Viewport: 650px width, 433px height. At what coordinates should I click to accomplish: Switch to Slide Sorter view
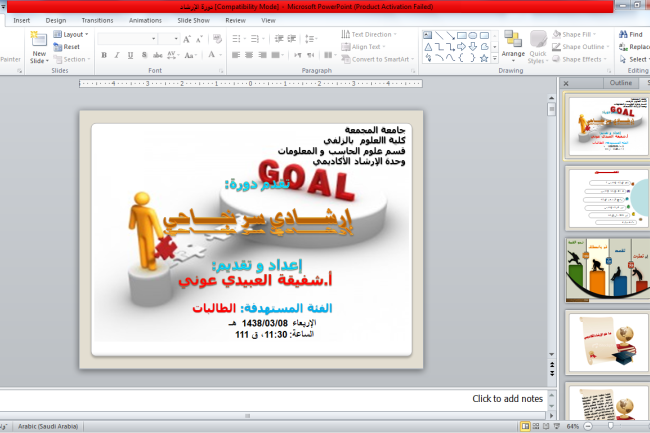[536, 426]
